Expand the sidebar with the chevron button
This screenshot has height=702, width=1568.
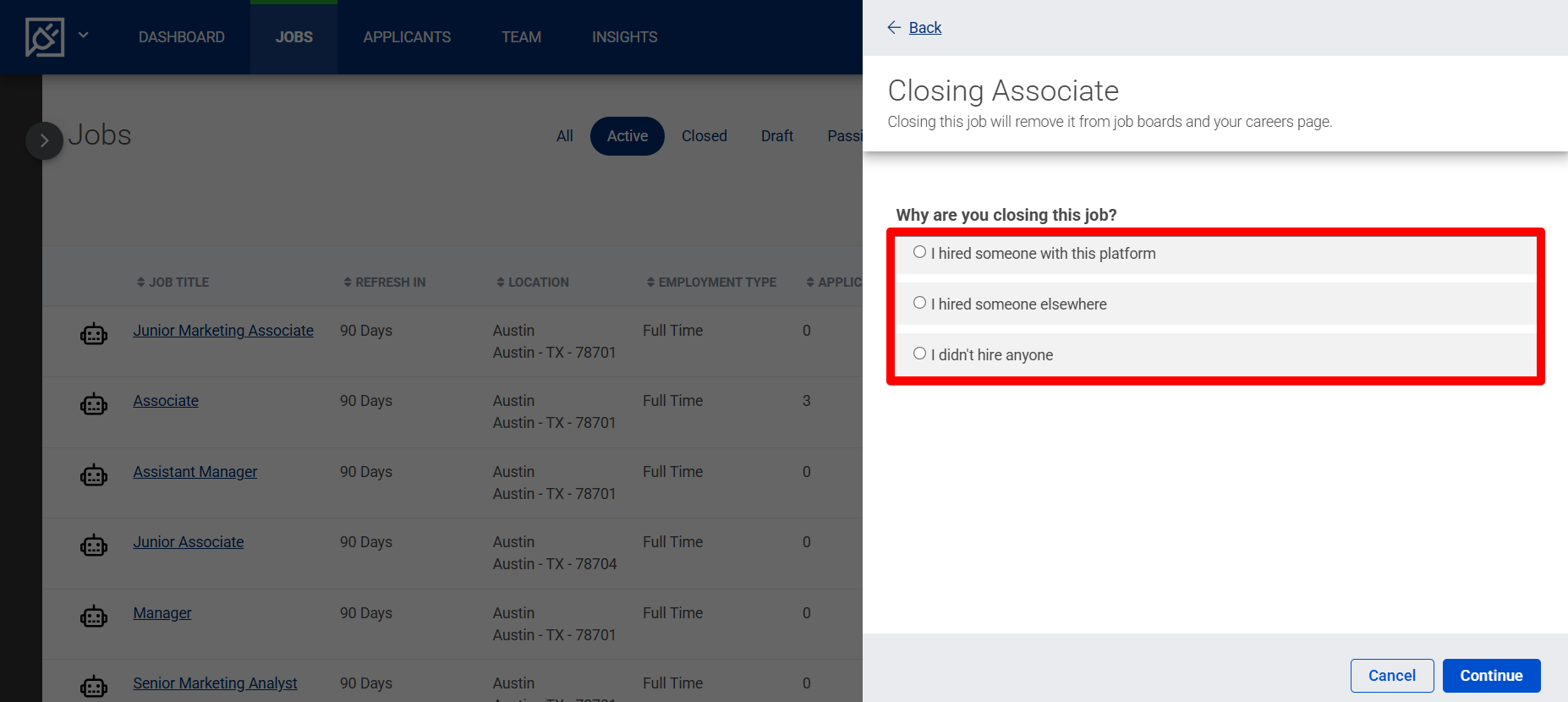pyautogui.click(x=44, y=140)
